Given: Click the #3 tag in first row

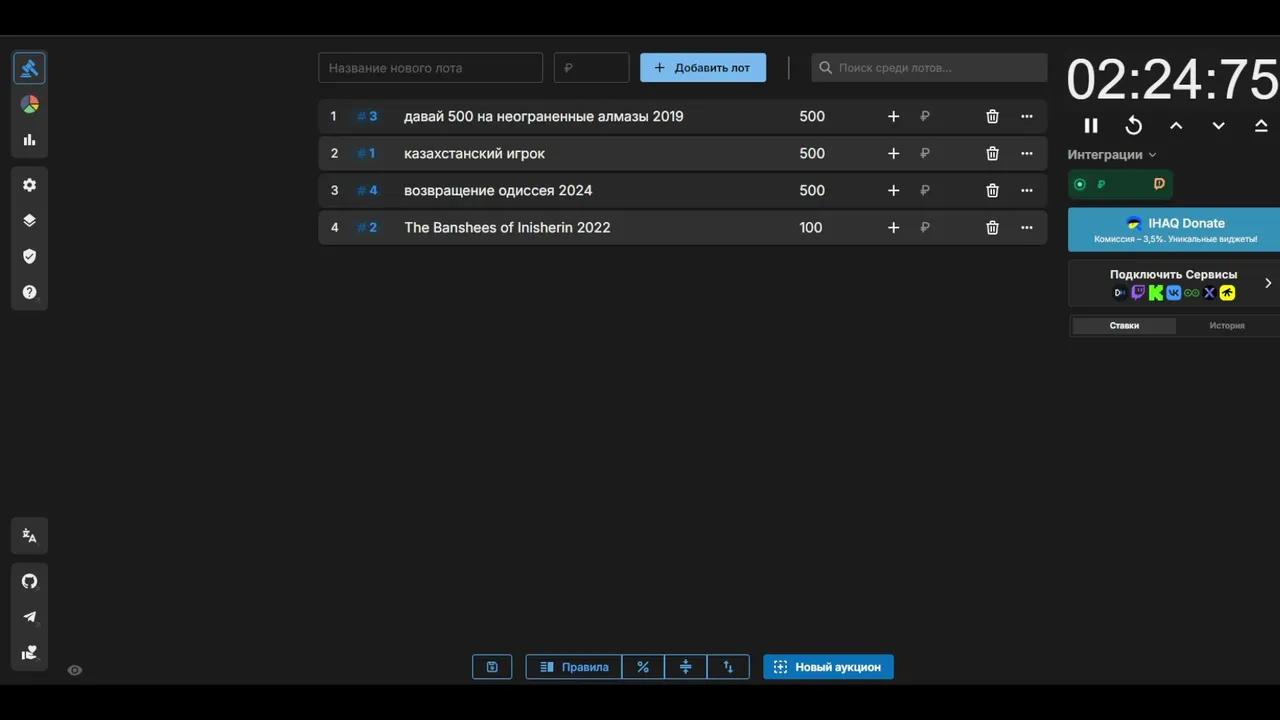Looking at the screenshot, I should 367,116.
